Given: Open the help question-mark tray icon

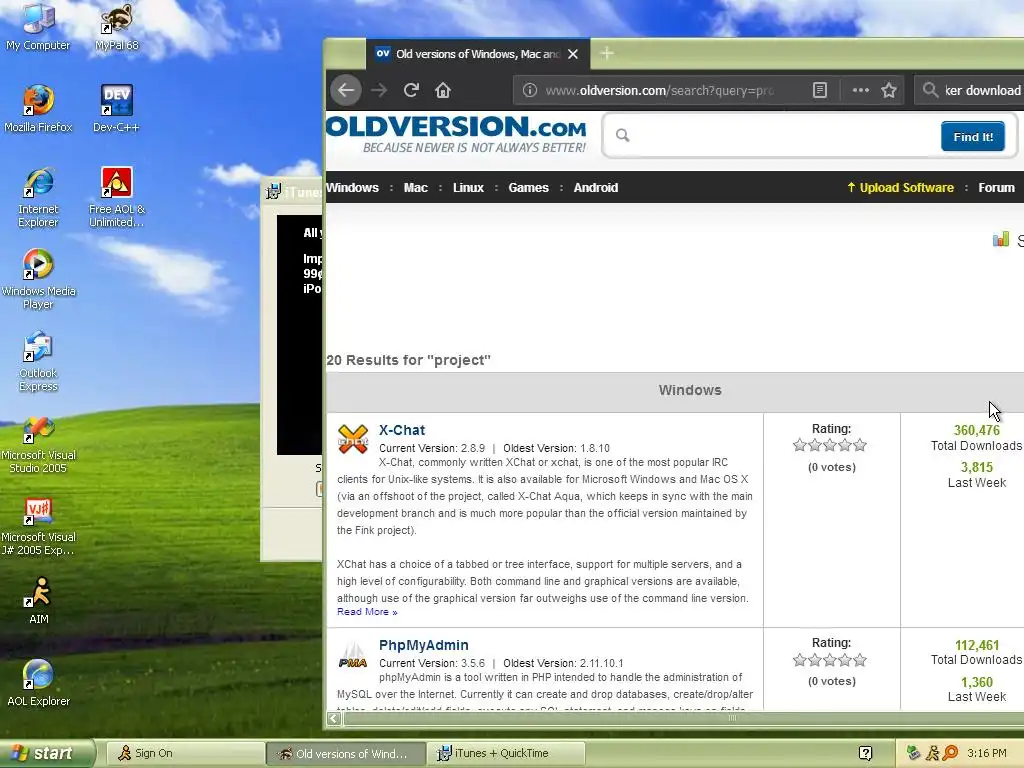Looking at the screenshot, I should pos(865,753).
